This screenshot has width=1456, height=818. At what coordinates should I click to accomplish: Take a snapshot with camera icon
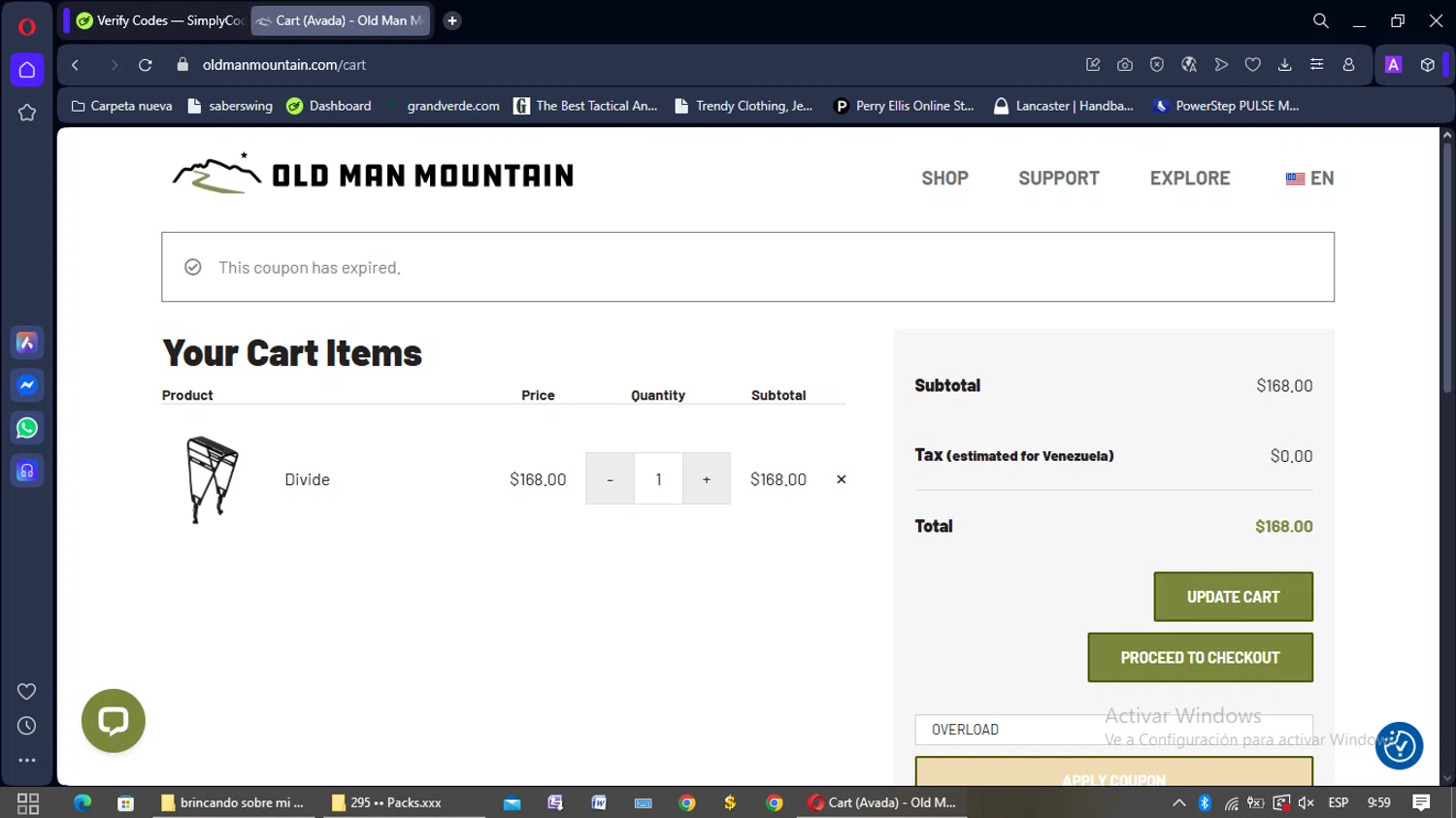coord(1125,65)
